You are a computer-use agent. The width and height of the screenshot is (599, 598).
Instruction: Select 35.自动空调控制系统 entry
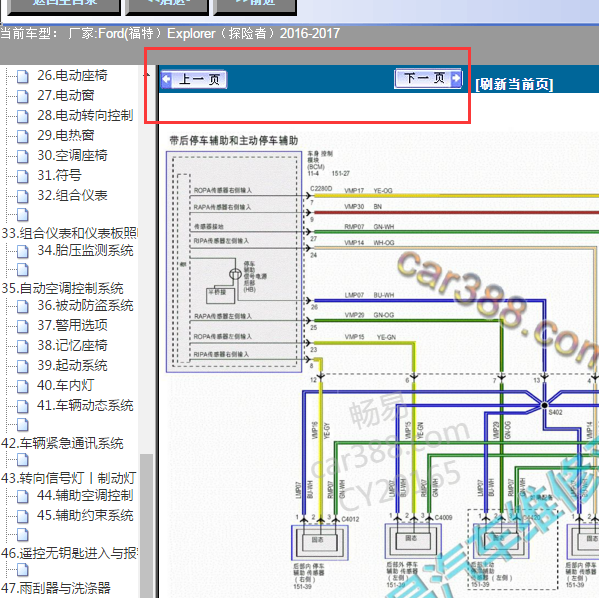point(62,288)
